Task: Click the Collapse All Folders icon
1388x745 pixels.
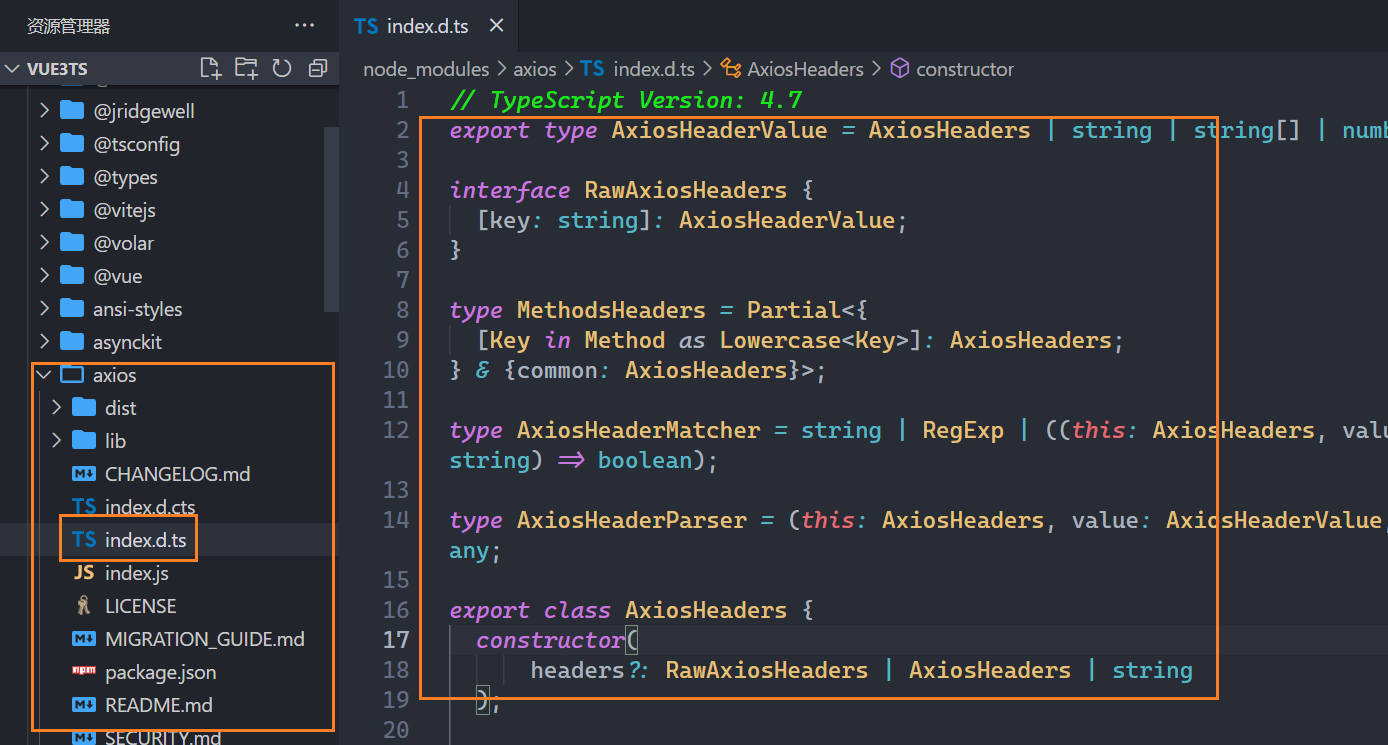Action: [318, 68]
